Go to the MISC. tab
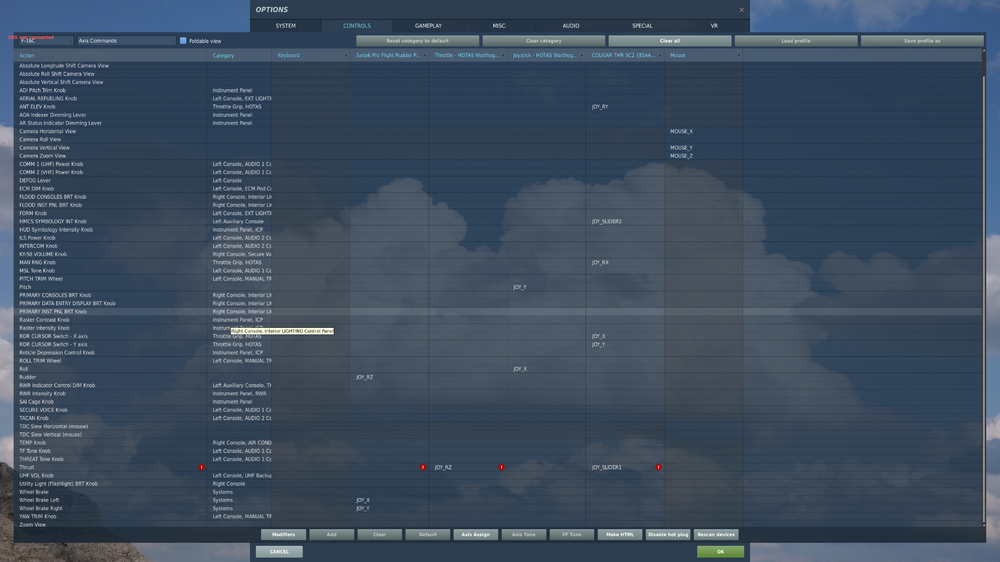Viewport: 1000px width, 562px height. [x=499, y=26]
